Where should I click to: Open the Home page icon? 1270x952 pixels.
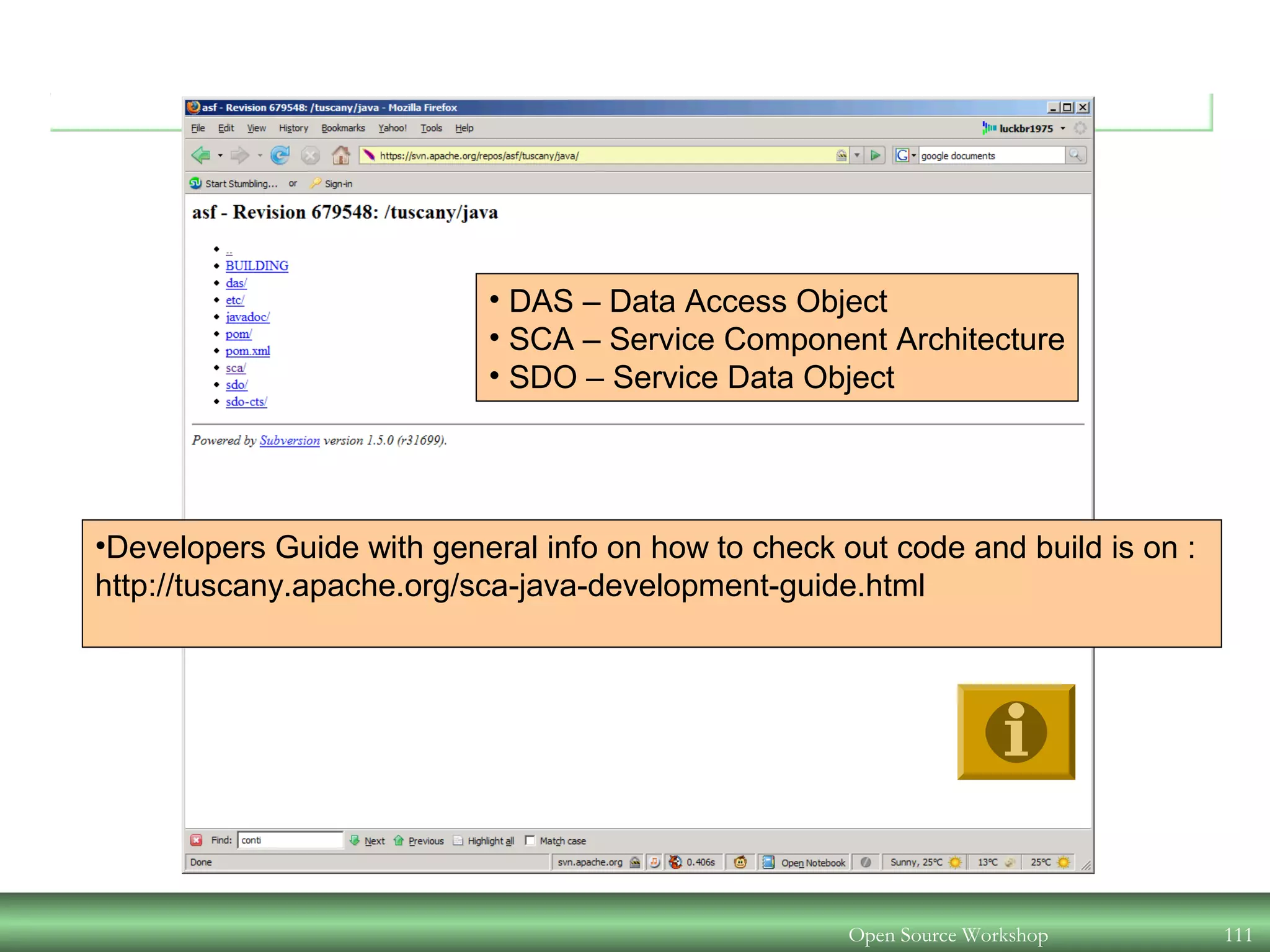point(340,155)
